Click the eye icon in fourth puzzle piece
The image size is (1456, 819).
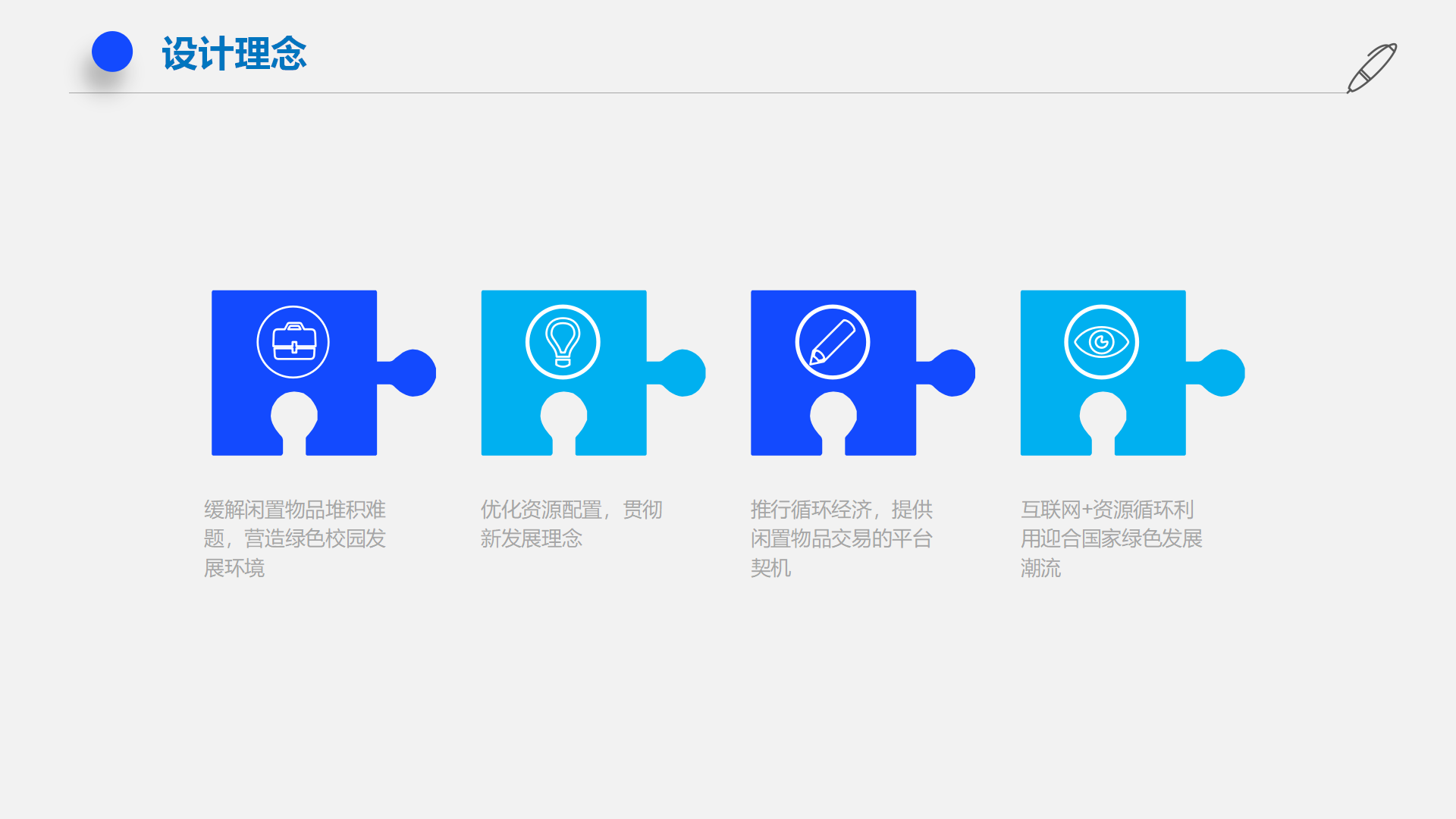tap(1102, 342)
